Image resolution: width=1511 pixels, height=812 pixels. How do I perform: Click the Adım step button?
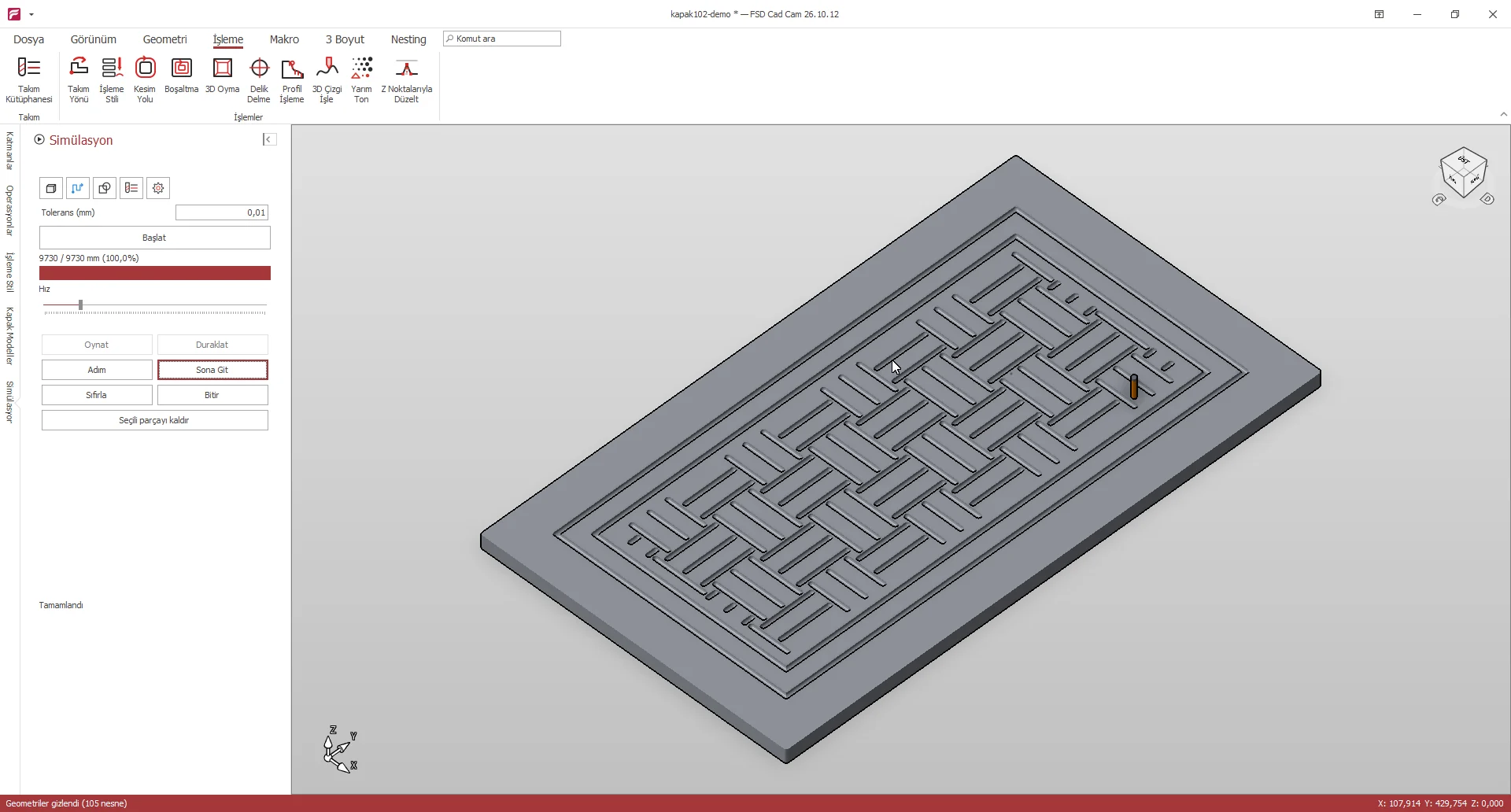pyautogui.click(x=97, y=370)
